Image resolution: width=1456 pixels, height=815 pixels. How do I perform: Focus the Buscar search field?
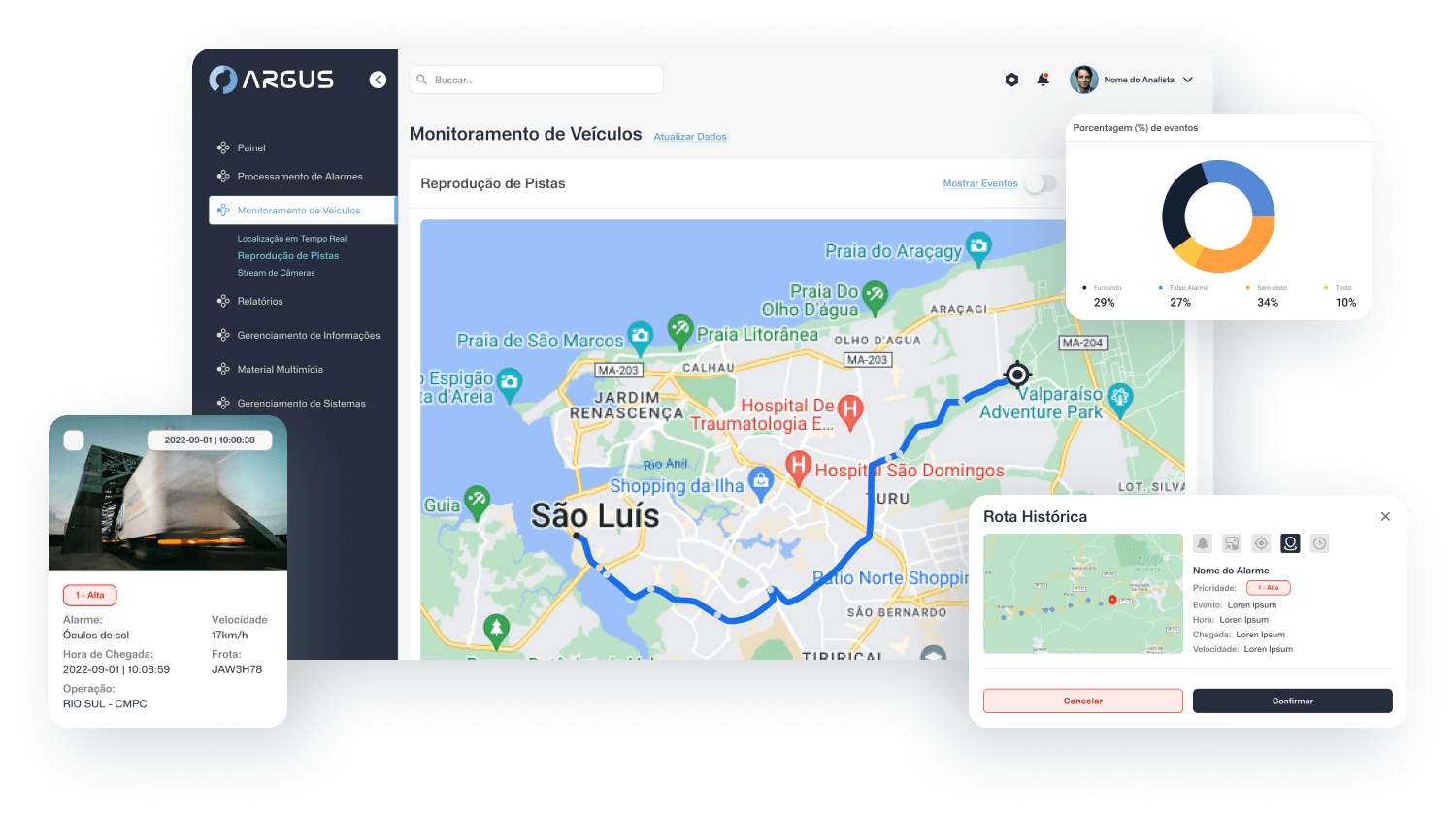tap(536, 80)
